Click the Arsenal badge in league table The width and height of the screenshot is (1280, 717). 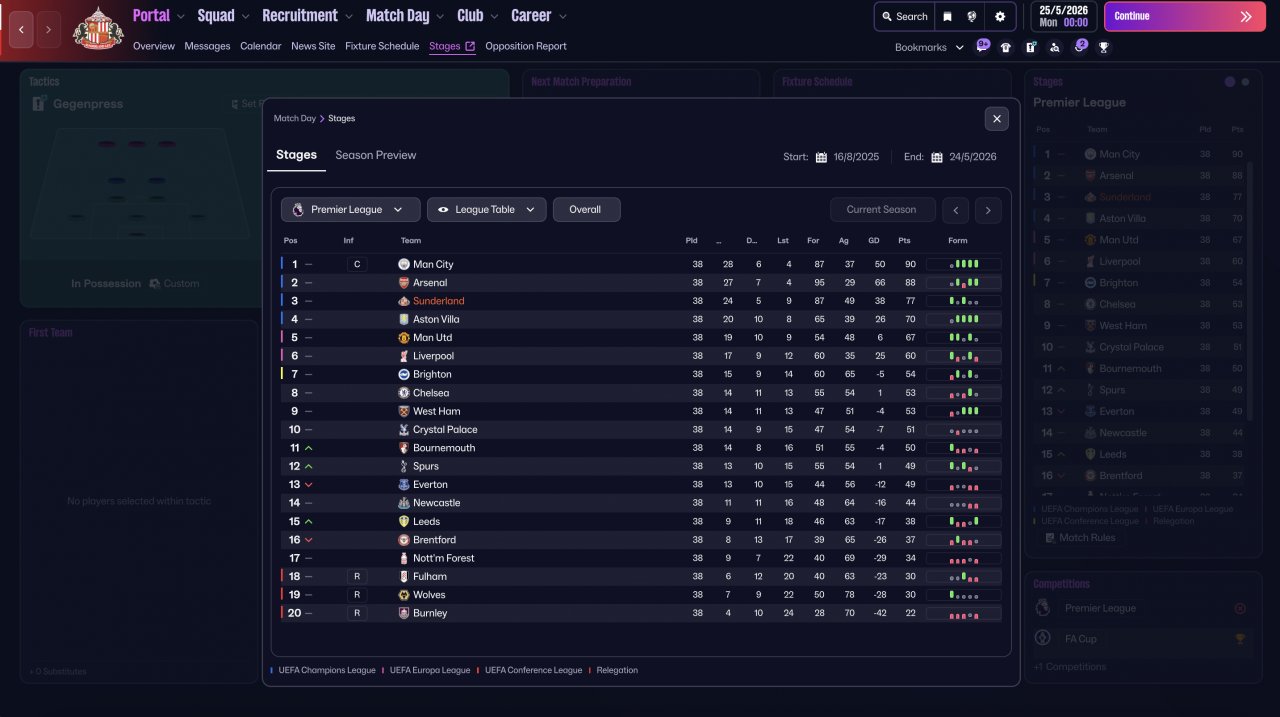(404, 283)
